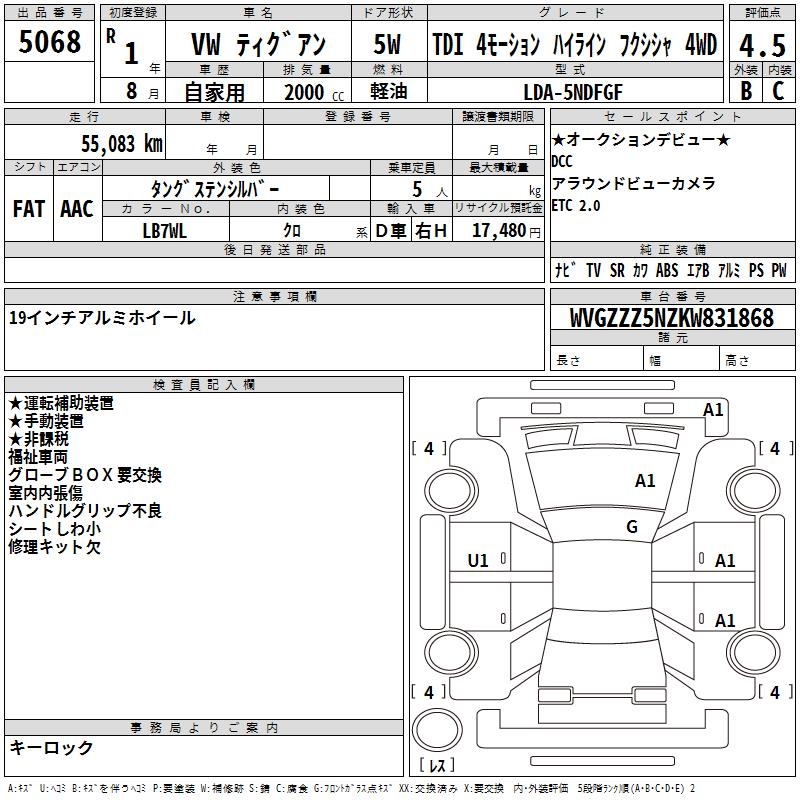Select カワ leather equipment code
This screenshot has width=800, height=800.
click(x=640, y=270)
